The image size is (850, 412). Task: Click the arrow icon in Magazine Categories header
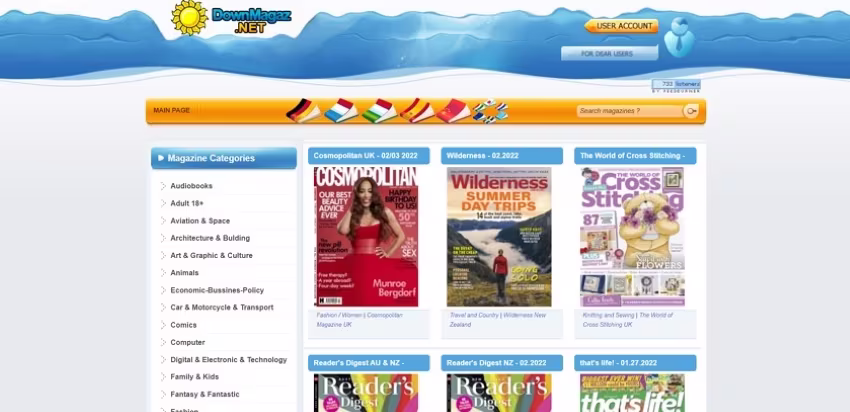click(x=160, y=158)
